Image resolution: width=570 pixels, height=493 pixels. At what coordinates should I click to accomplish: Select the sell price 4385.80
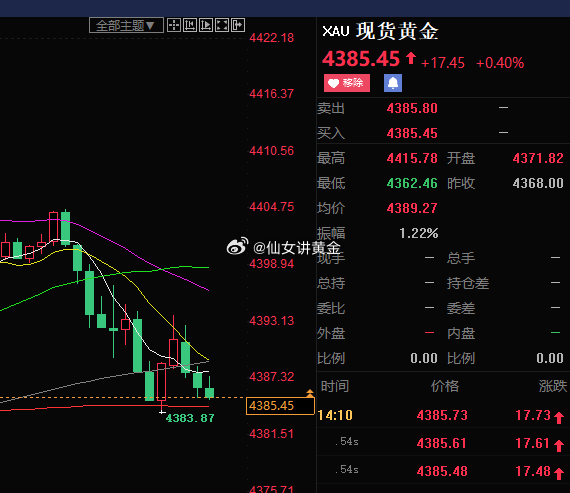coord(412,108)
